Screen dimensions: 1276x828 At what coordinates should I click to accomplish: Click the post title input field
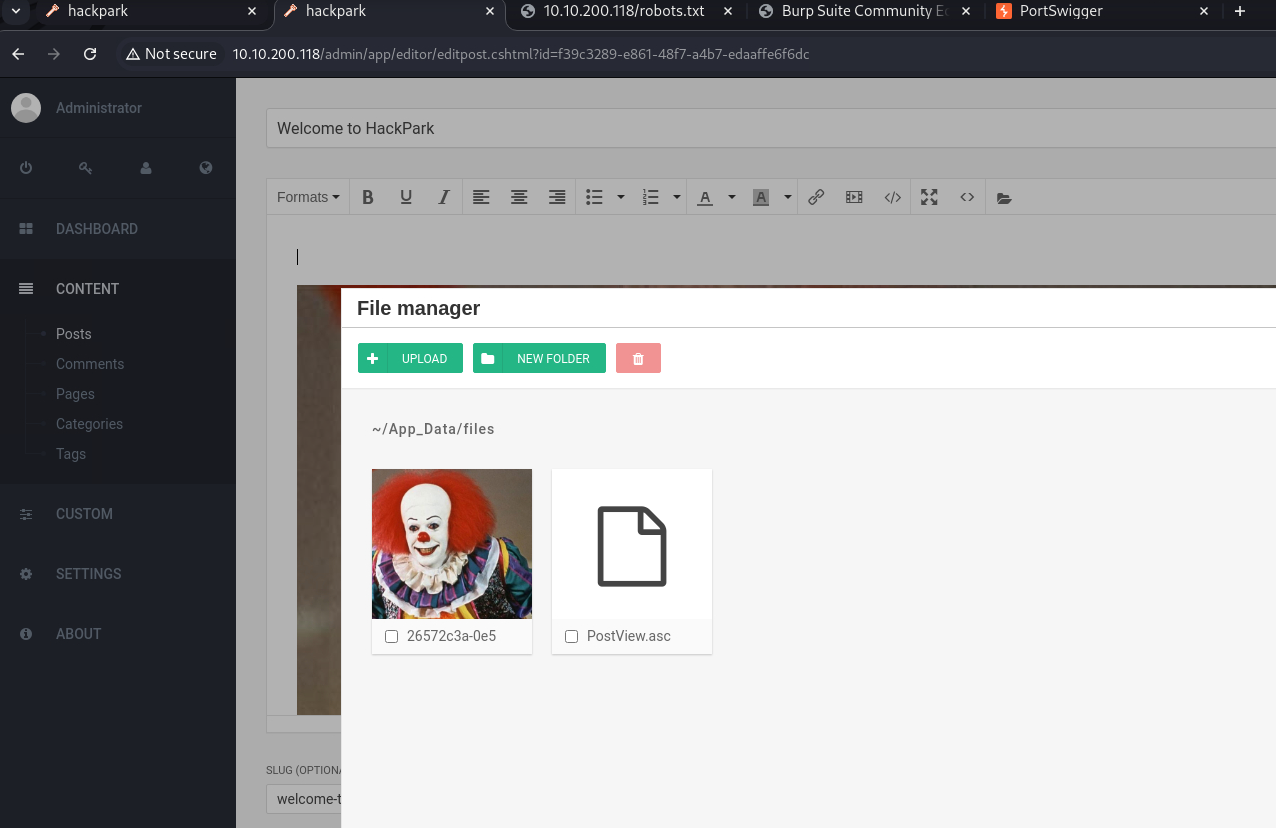(770, 128)
